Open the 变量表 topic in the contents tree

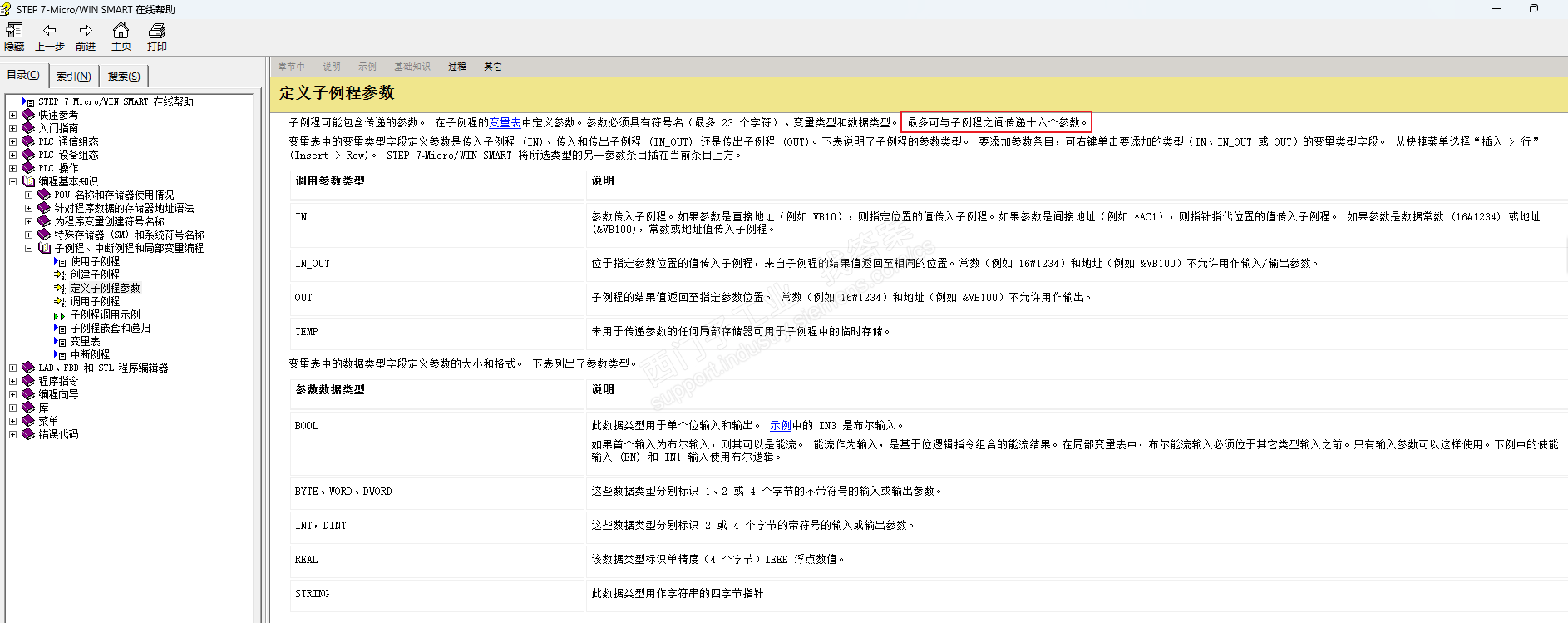coord(86,342)
